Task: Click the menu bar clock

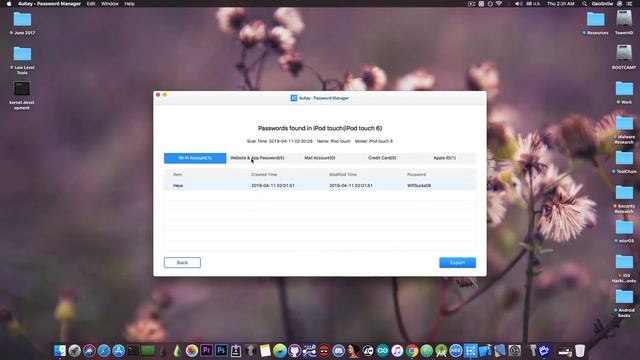Action: 560,4
